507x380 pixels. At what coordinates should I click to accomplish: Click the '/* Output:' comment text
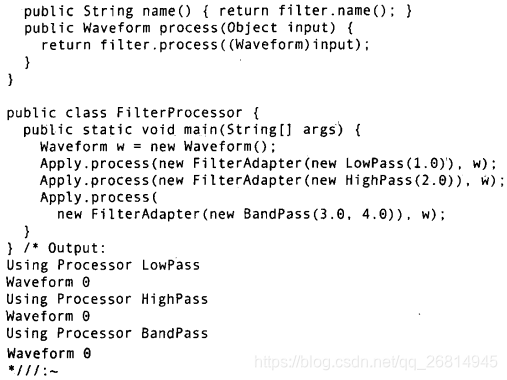[65, 248]
